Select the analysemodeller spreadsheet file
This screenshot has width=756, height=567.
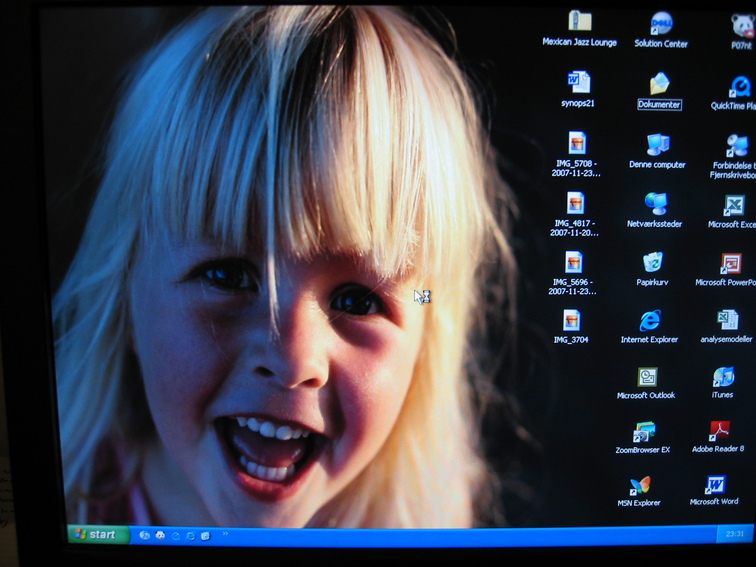[727, 320]
